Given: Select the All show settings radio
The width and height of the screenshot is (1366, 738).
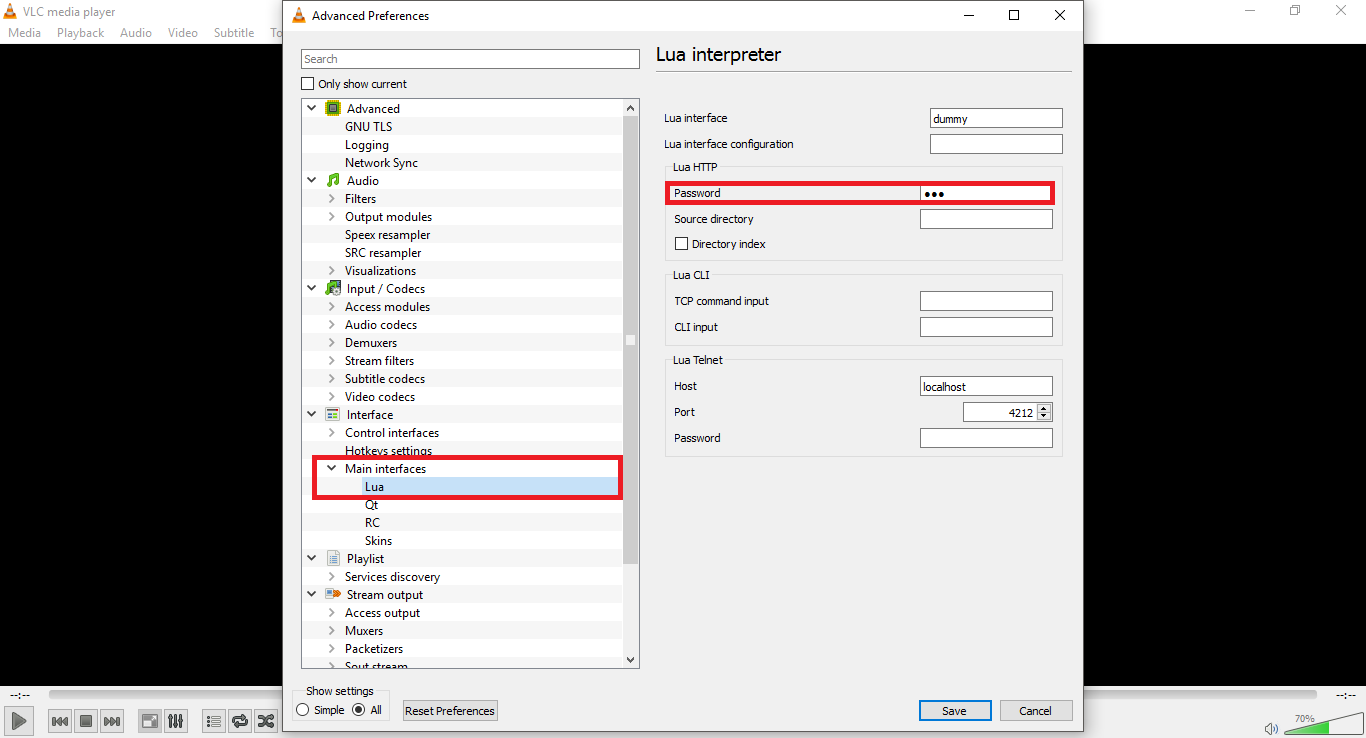Looking at the screenshot, I should click(359, 710).
